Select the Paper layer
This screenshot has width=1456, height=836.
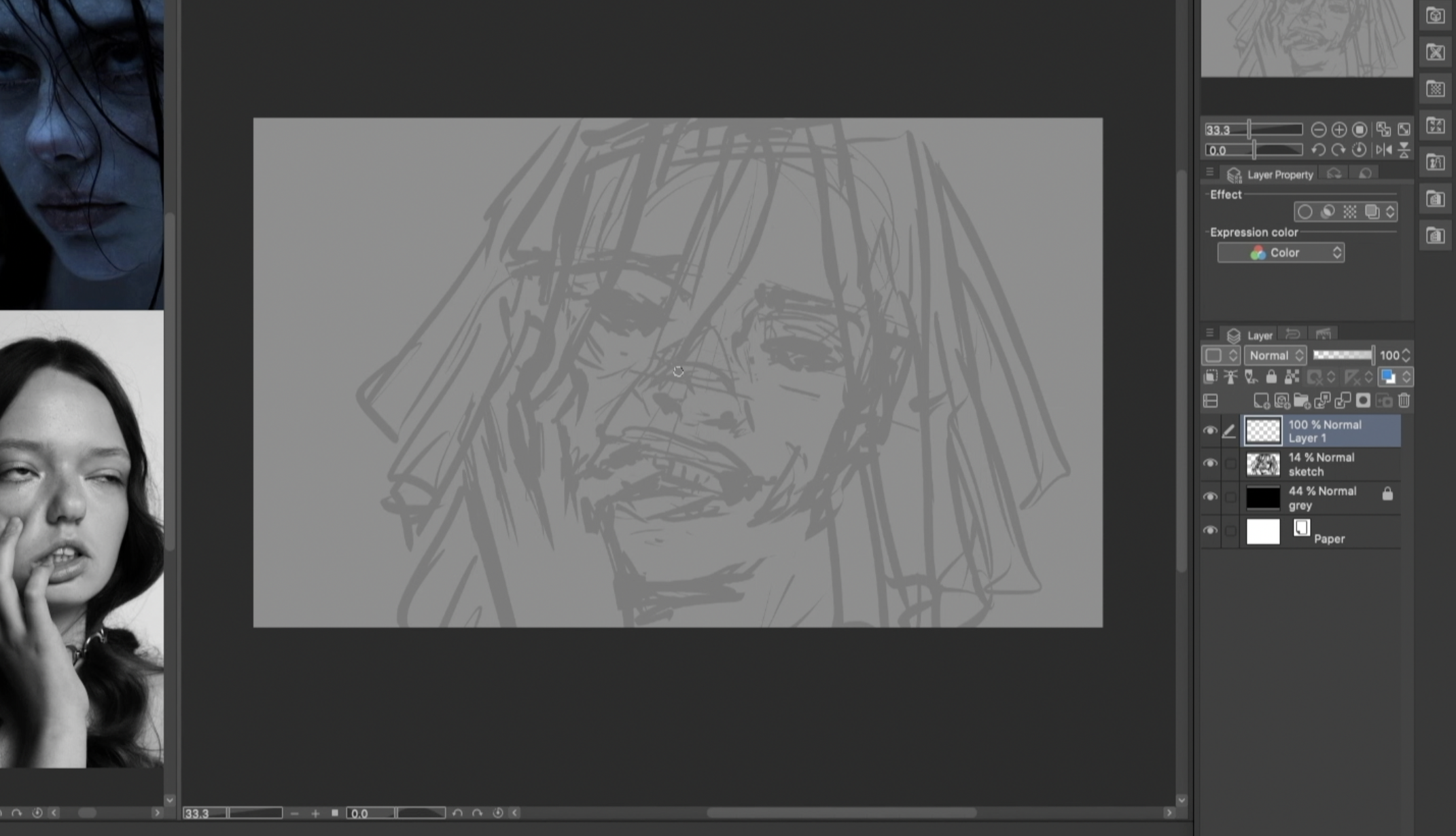pyautogui.click(x=1328, y=532)
